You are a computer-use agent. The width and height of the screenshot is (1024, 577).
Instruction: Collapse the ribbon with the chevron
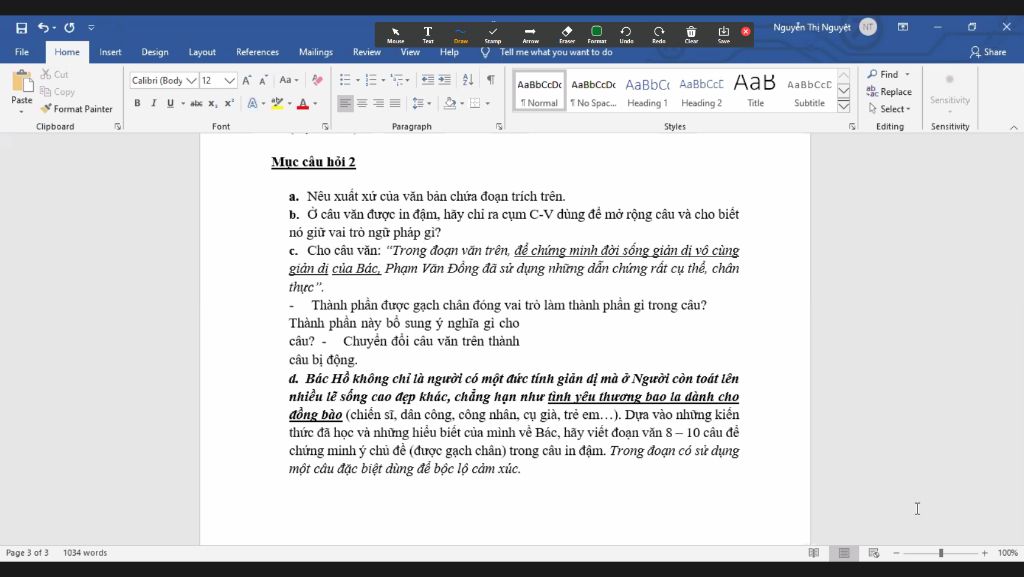click(x=1014, y=127)
